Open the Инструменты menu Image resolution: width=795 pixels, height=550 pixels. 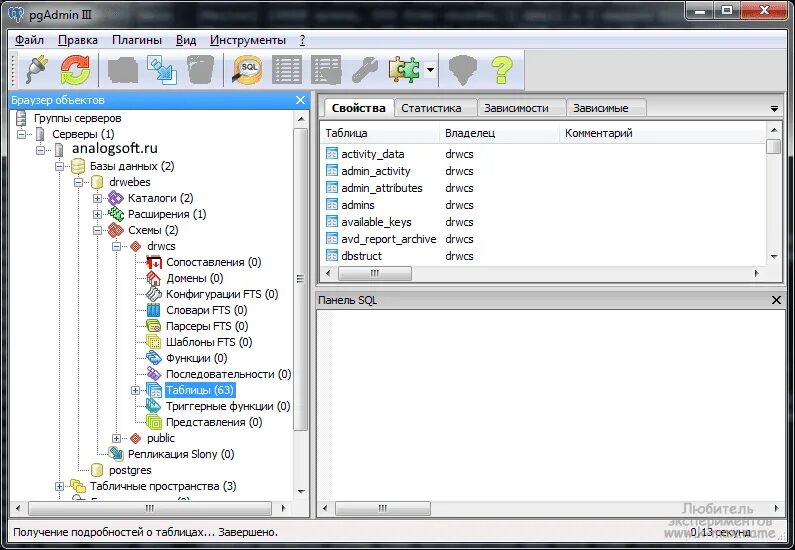(x=248, y=40)
